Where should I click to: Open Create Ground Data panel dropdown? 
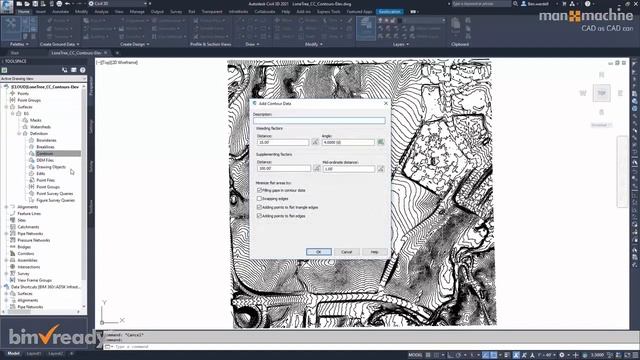tap(60, 44)
